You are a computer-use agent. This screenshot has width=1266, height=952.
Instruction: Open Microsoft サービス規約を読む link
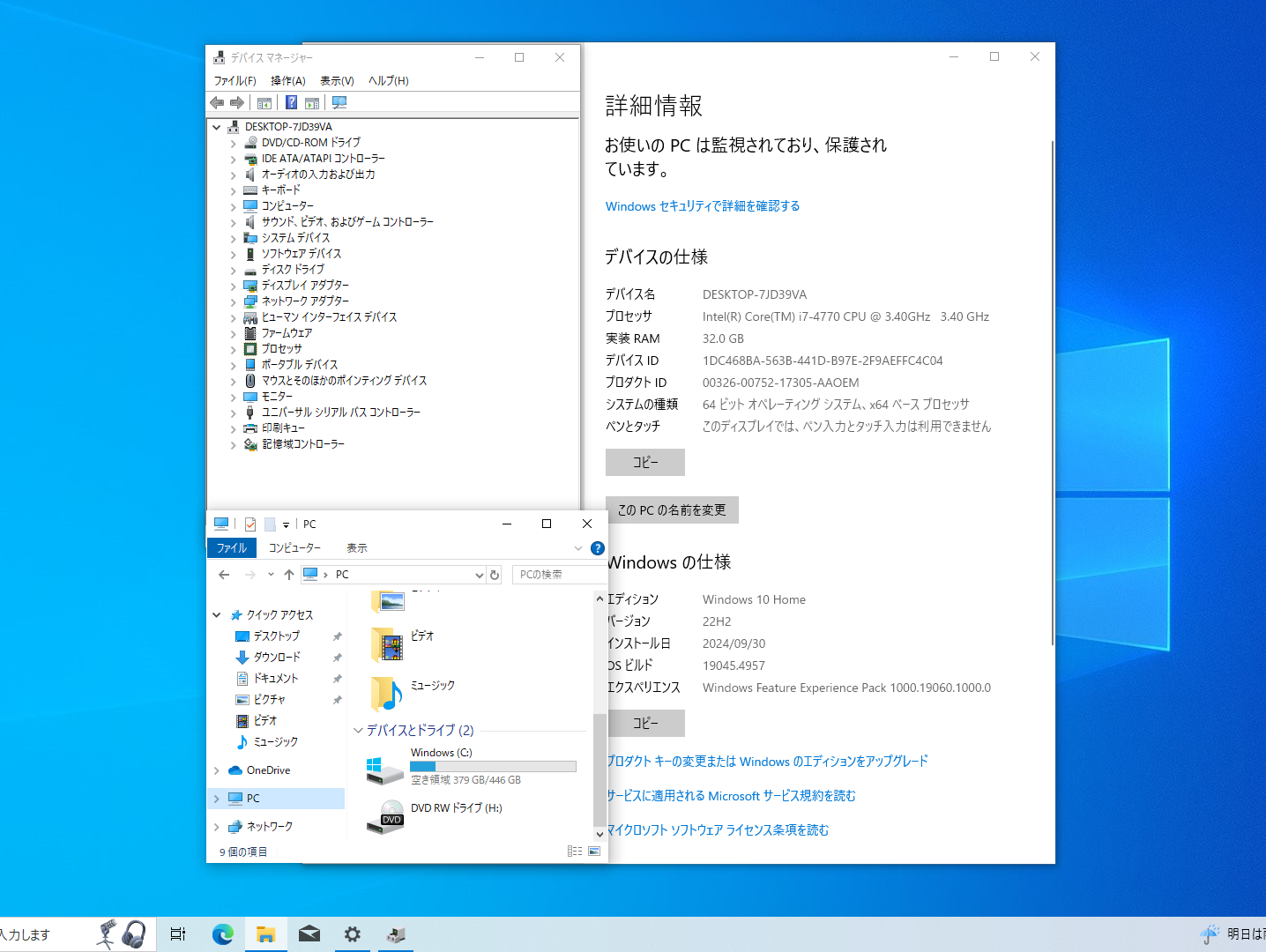pyautogui.click(x=731, y=796)
